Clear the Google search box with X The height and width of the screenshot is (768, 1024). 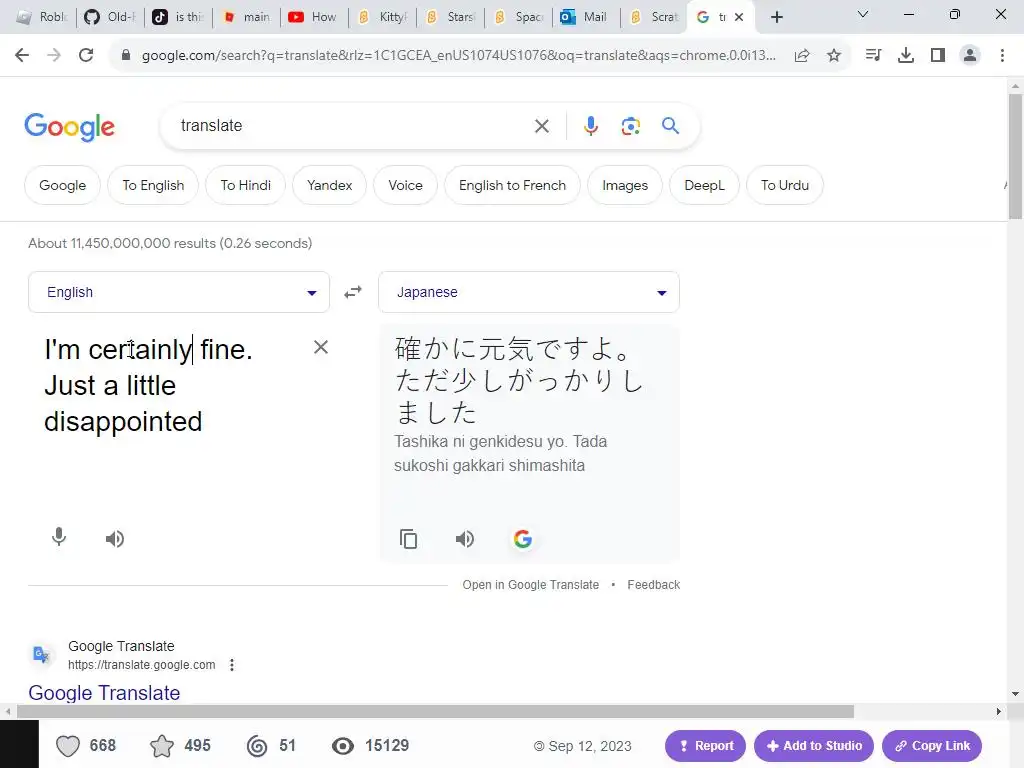click(x=542, y=126)
